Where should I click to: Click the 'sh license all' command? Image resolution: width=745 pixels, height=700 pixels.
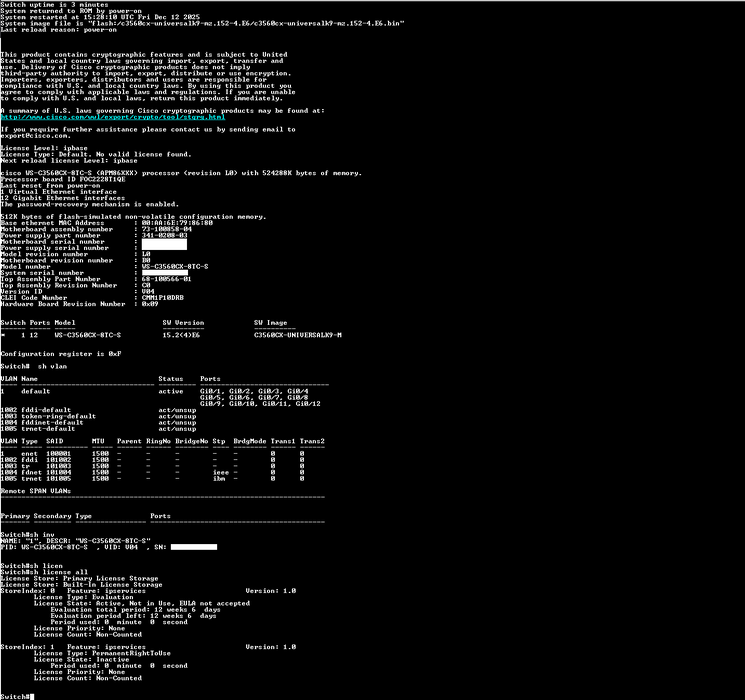tap(58, 572)
